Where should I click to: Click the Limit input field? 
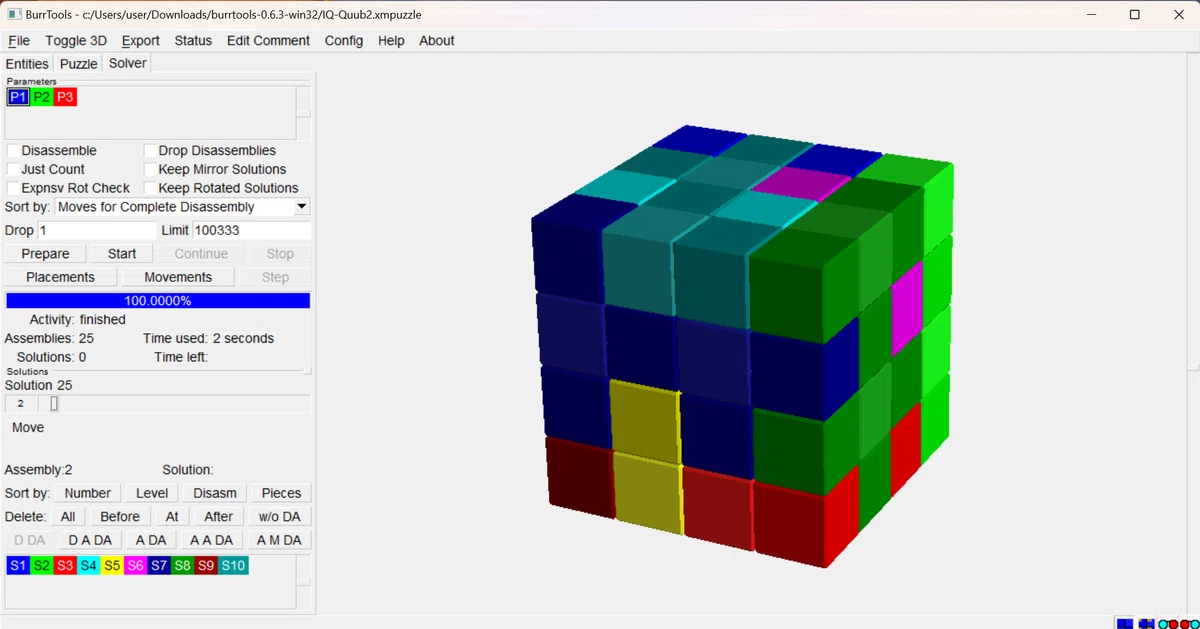251,230
